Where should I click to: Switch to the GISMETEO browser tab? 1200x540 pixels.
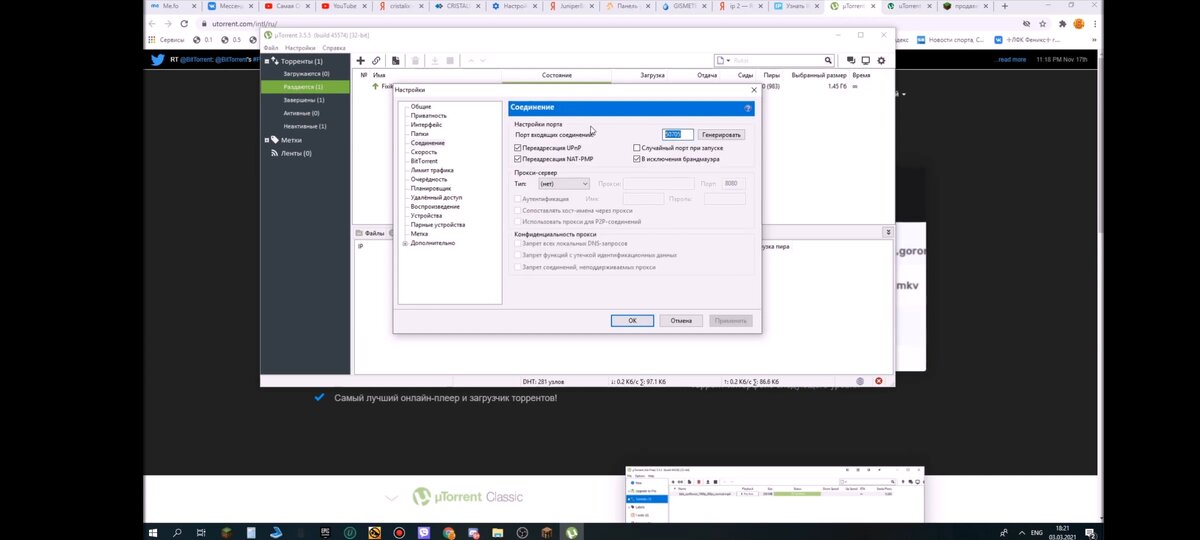point(688,6)
